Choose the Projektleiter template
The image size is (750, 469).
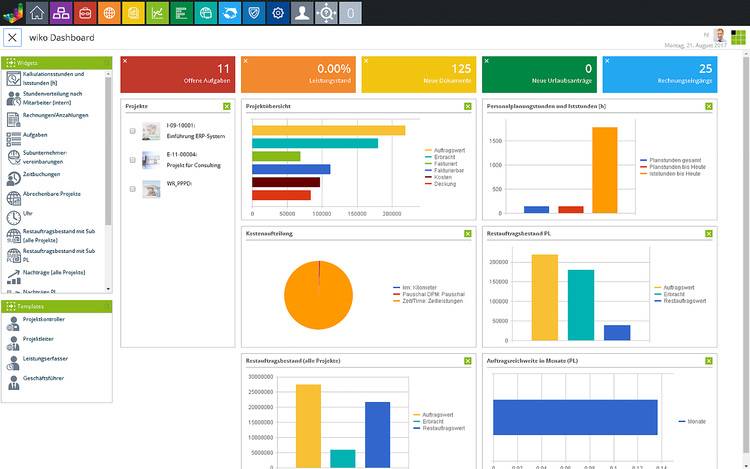click(x=38, y=339)
